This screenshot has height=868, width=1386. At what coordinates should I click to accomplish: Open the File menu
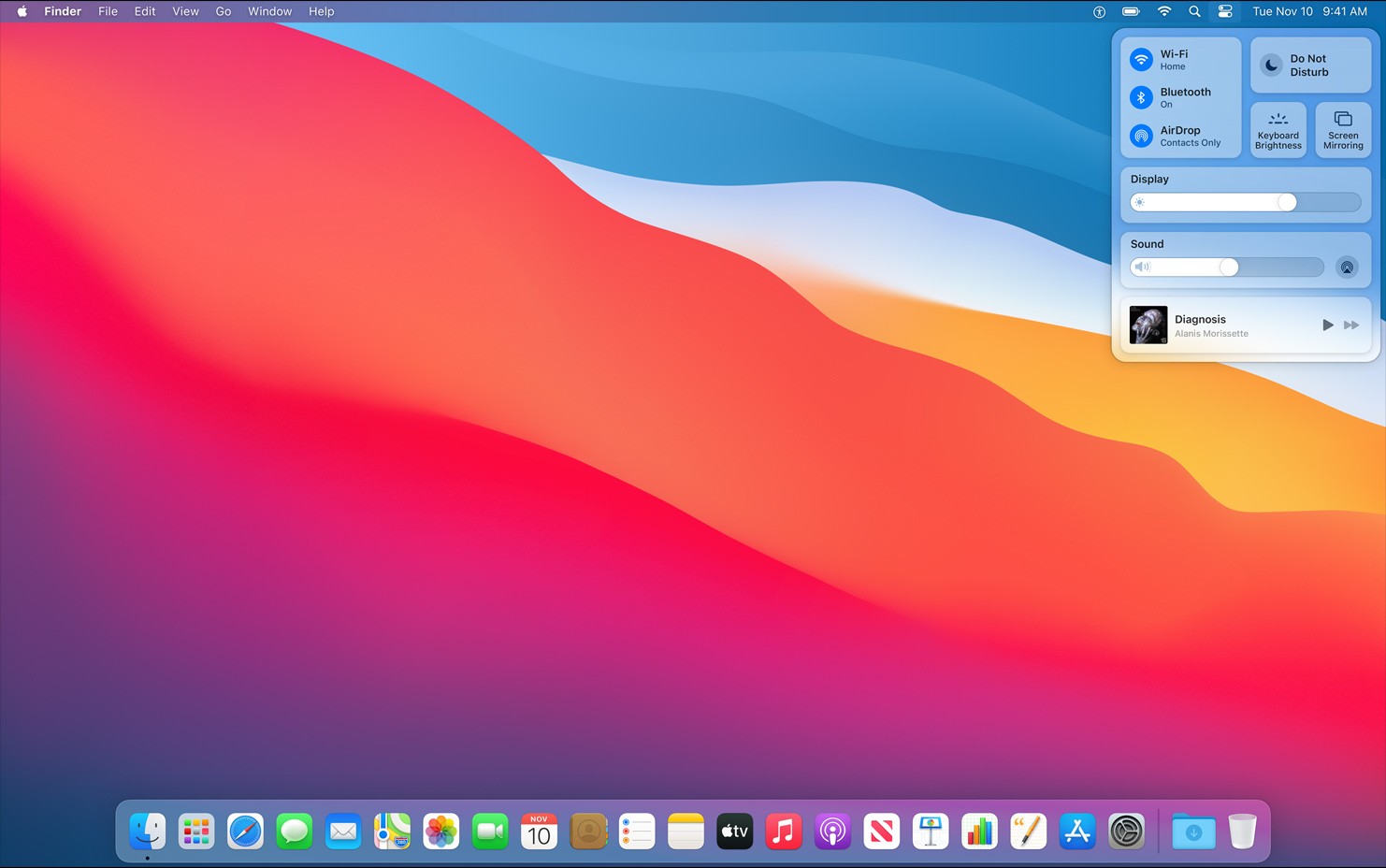pos(108,11)
